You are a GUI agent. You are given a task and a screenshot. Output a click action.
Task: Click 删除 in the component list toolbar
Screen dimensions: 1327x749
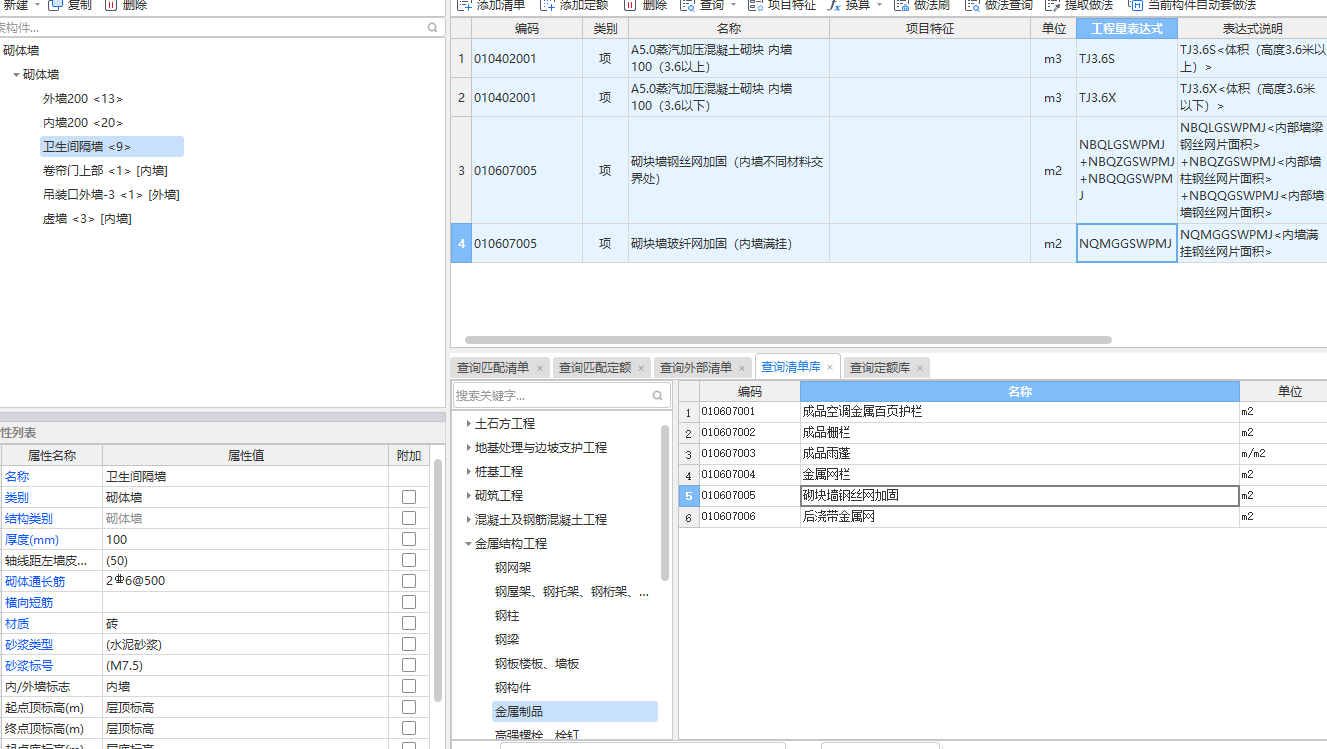pyautogui.click(x=126, y=5)
